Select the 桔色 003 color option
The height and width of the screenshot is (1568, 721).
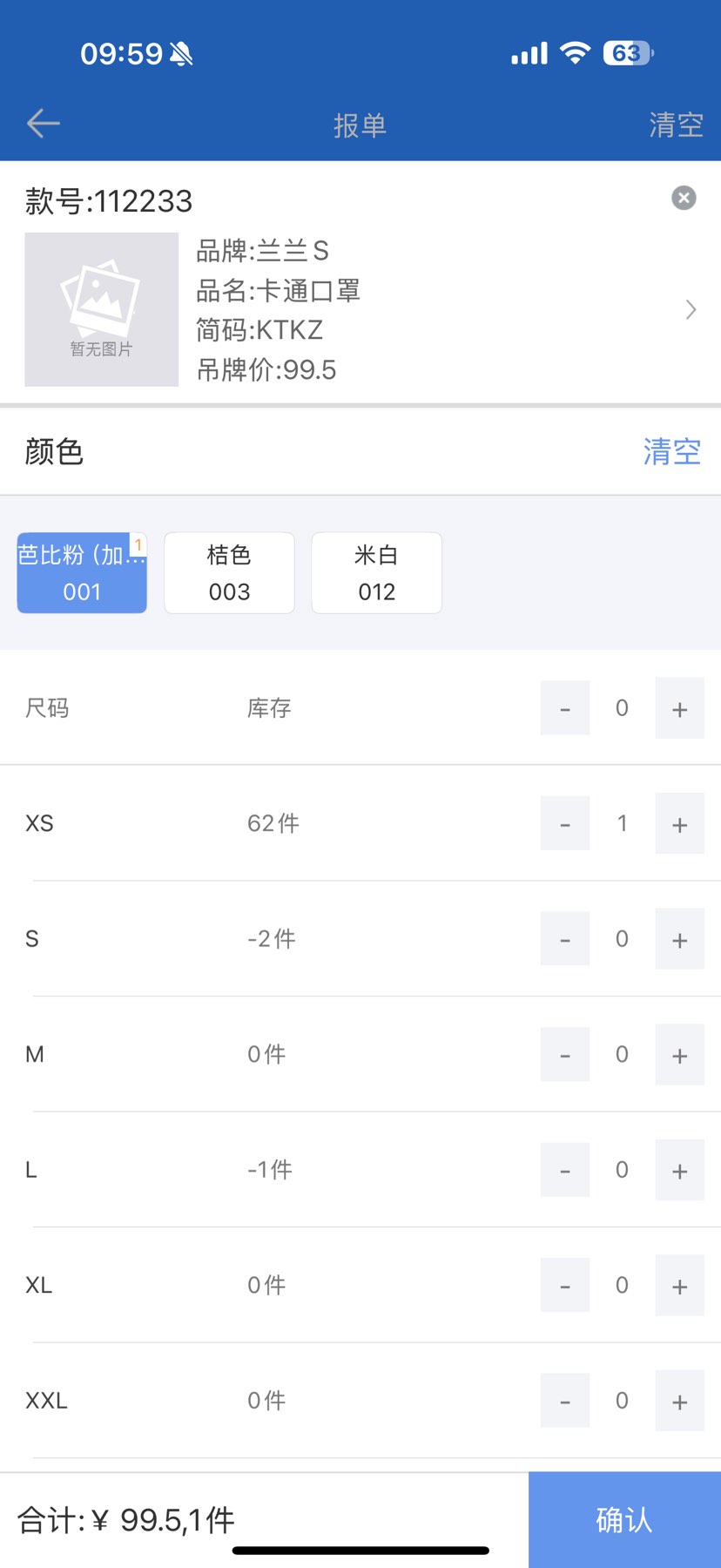(x=229, y=573)
